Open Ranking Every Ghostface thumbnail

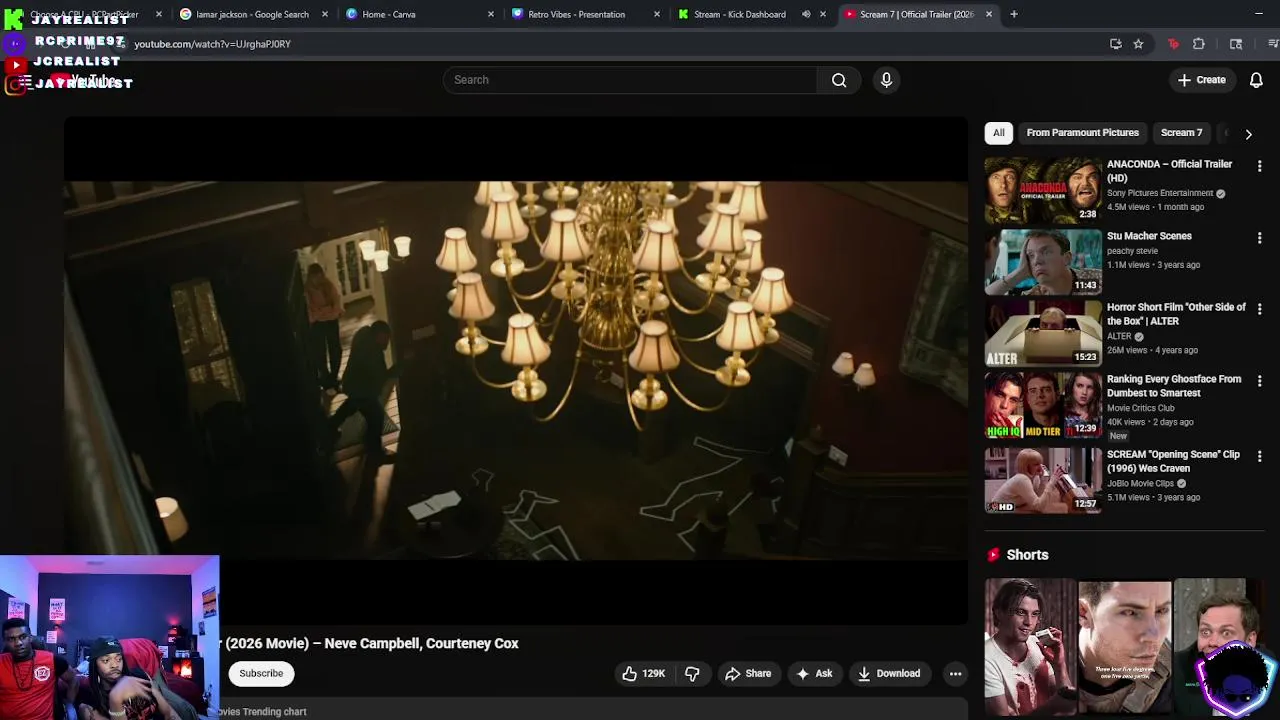1043,405
